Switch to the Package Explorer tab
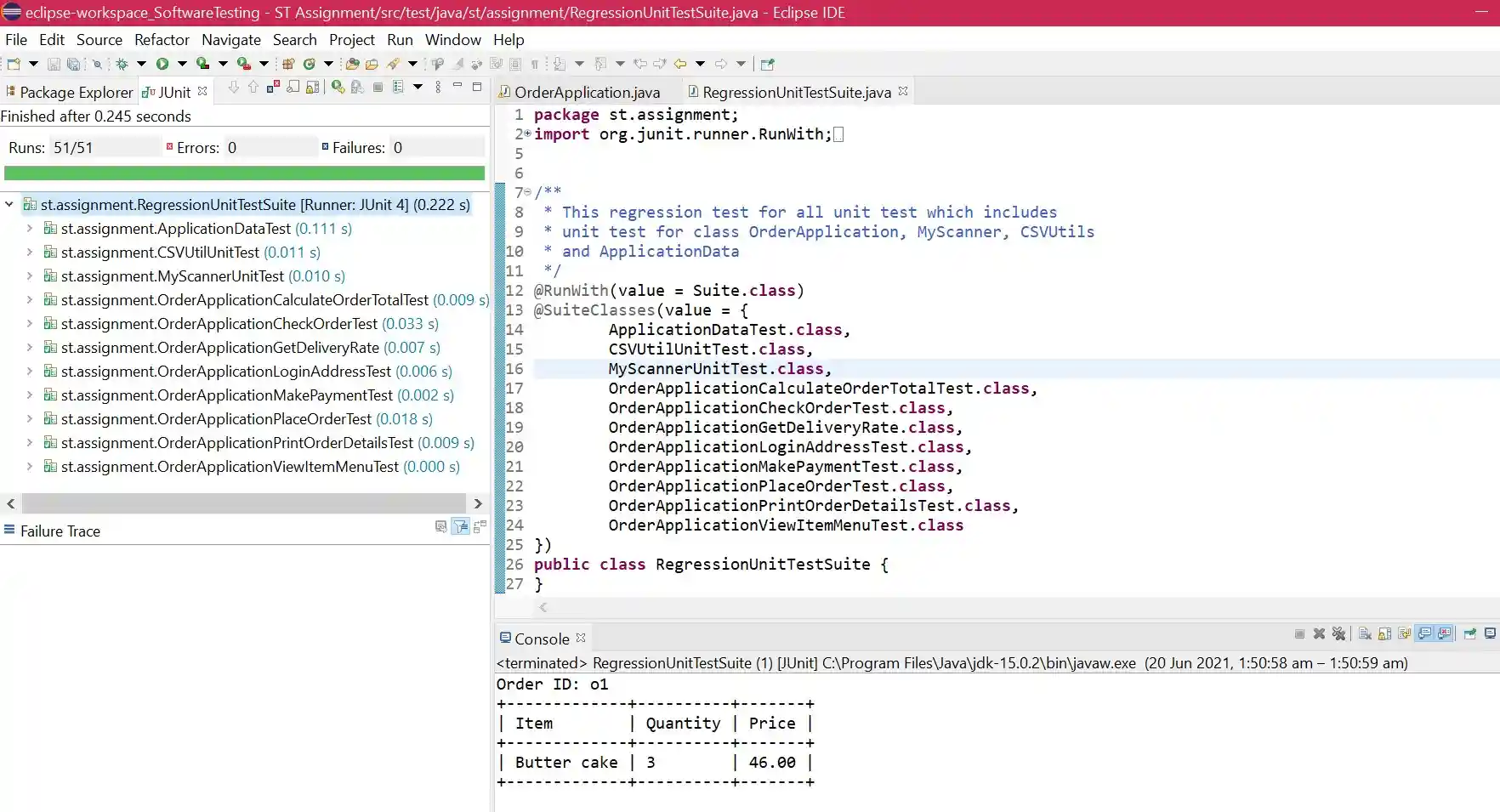 [76, 92]
